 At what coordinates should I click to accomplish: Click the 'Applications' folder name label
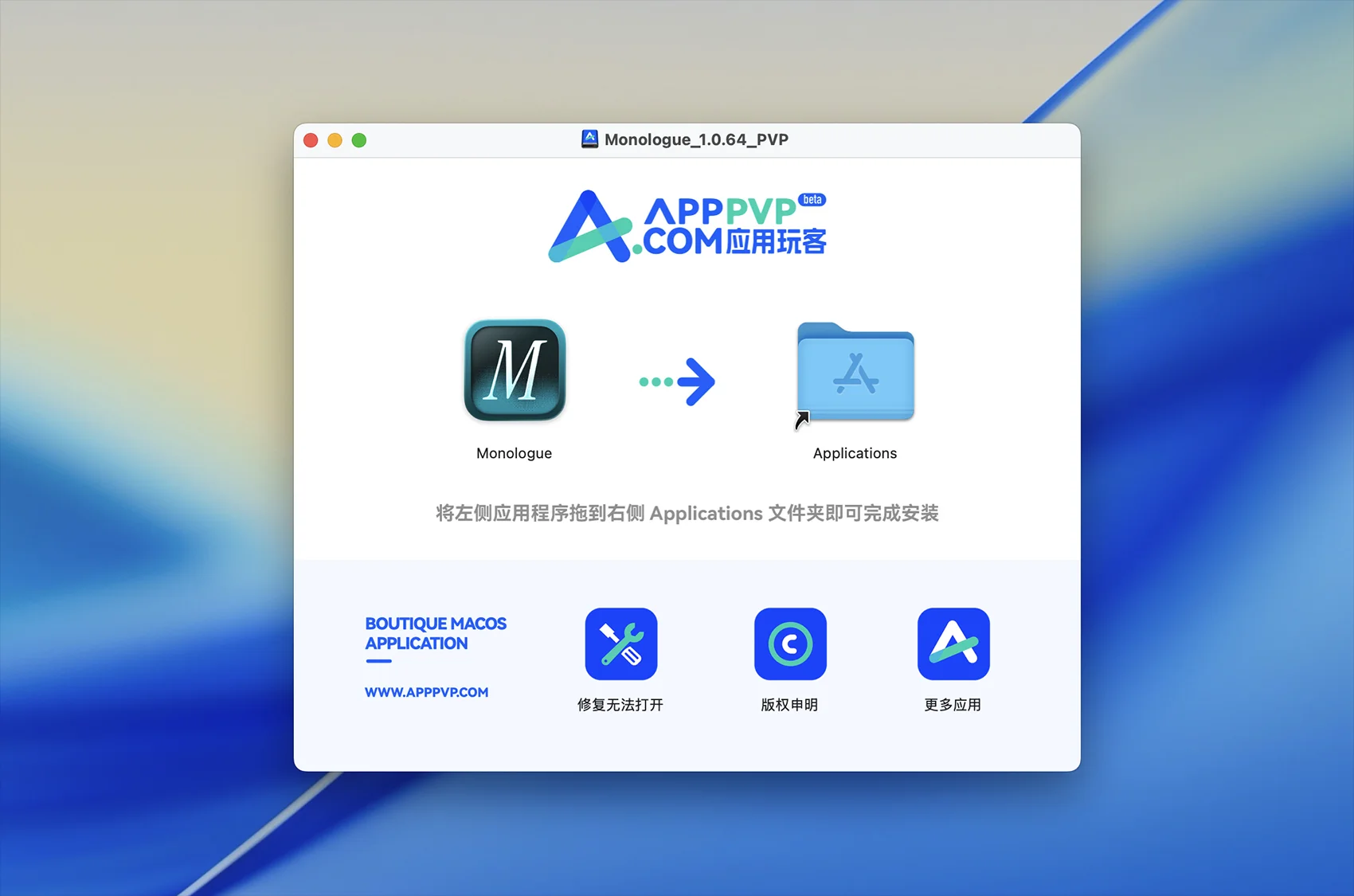pyautogui.click(x=855, y=453)
